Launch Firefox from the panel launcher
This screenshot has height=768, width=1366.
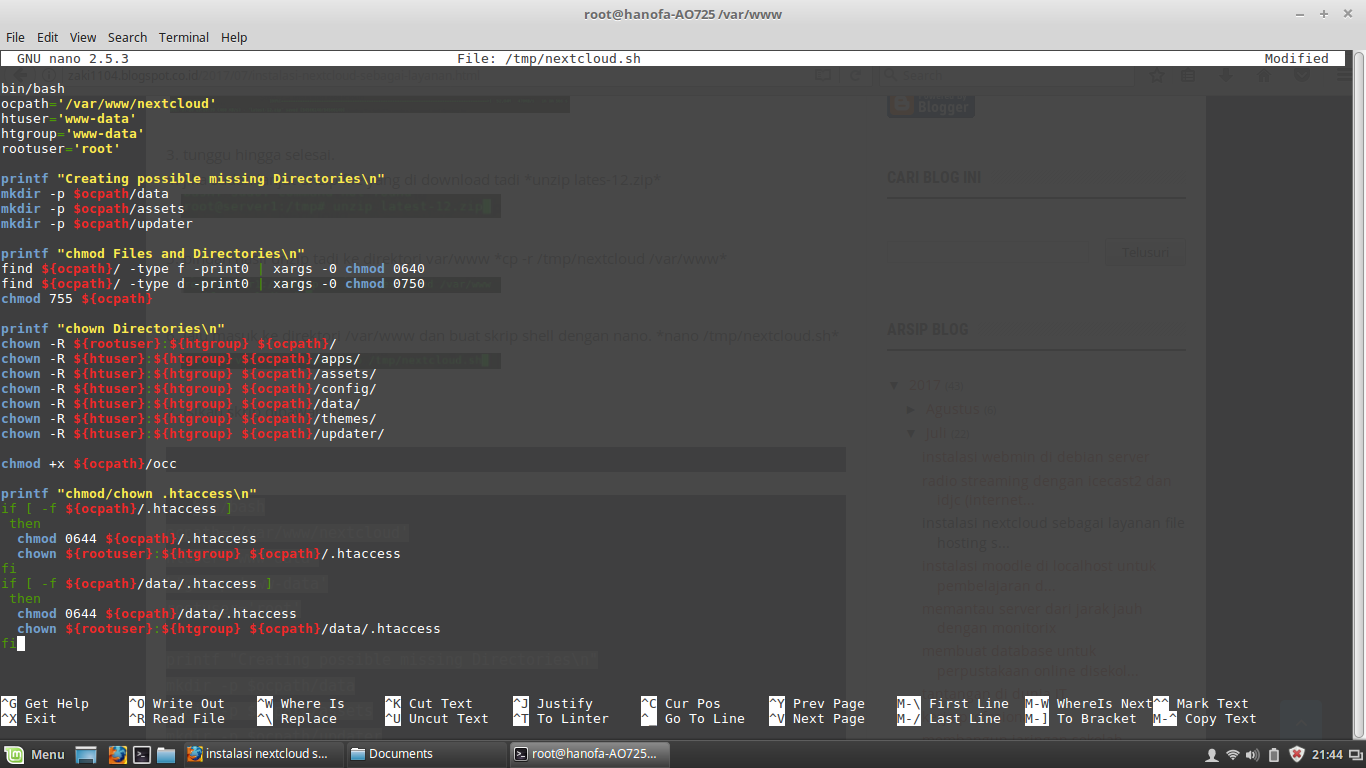(x=117, y=754)
